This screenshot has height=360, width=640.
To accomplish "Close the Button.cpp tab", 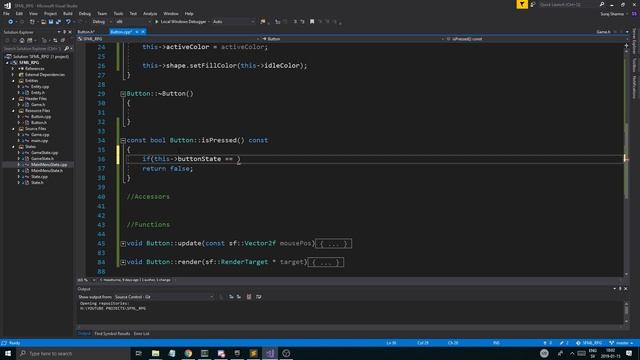I will click(143, 32).
